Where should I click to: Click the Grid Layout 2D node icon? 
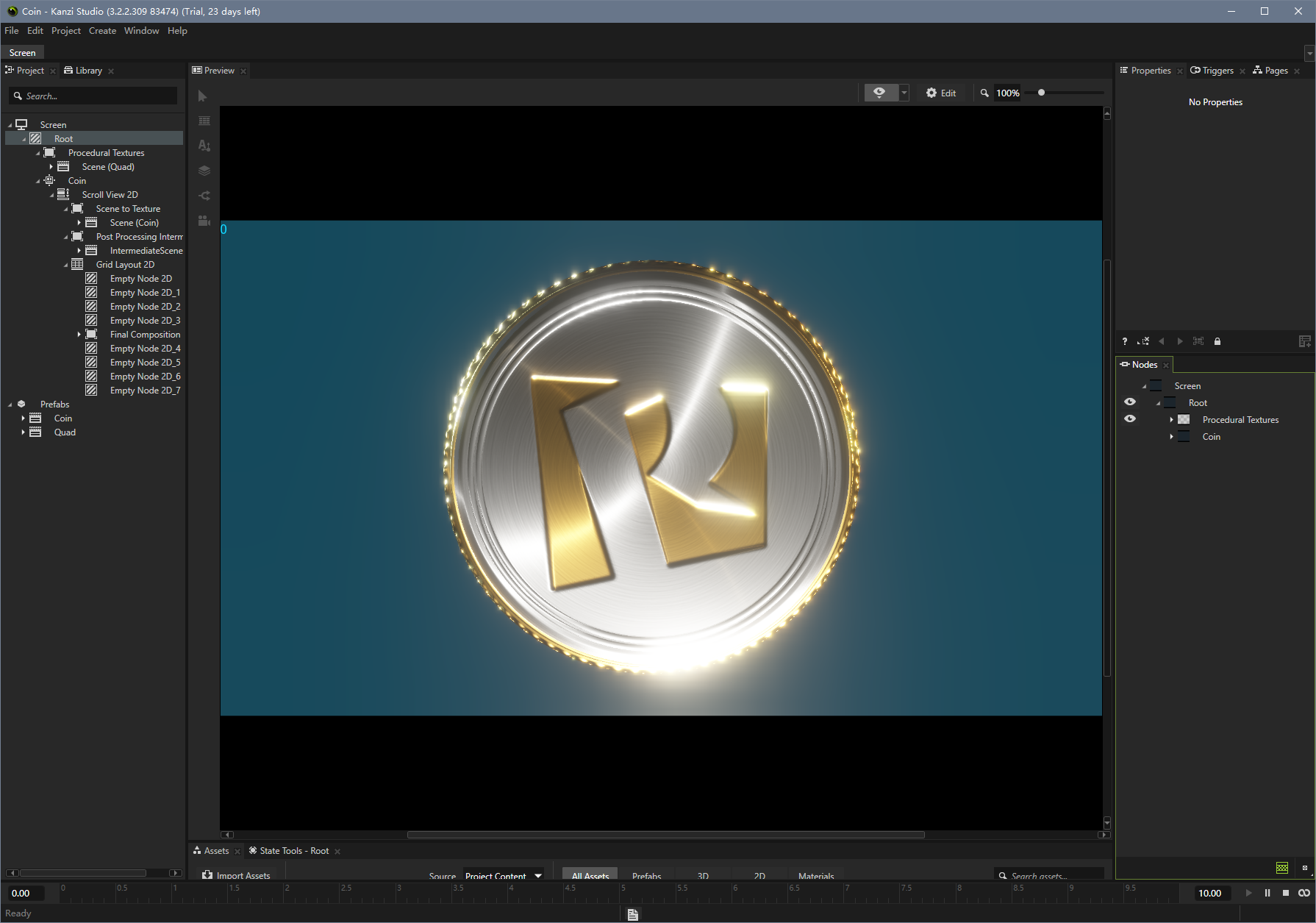point(77,264)
